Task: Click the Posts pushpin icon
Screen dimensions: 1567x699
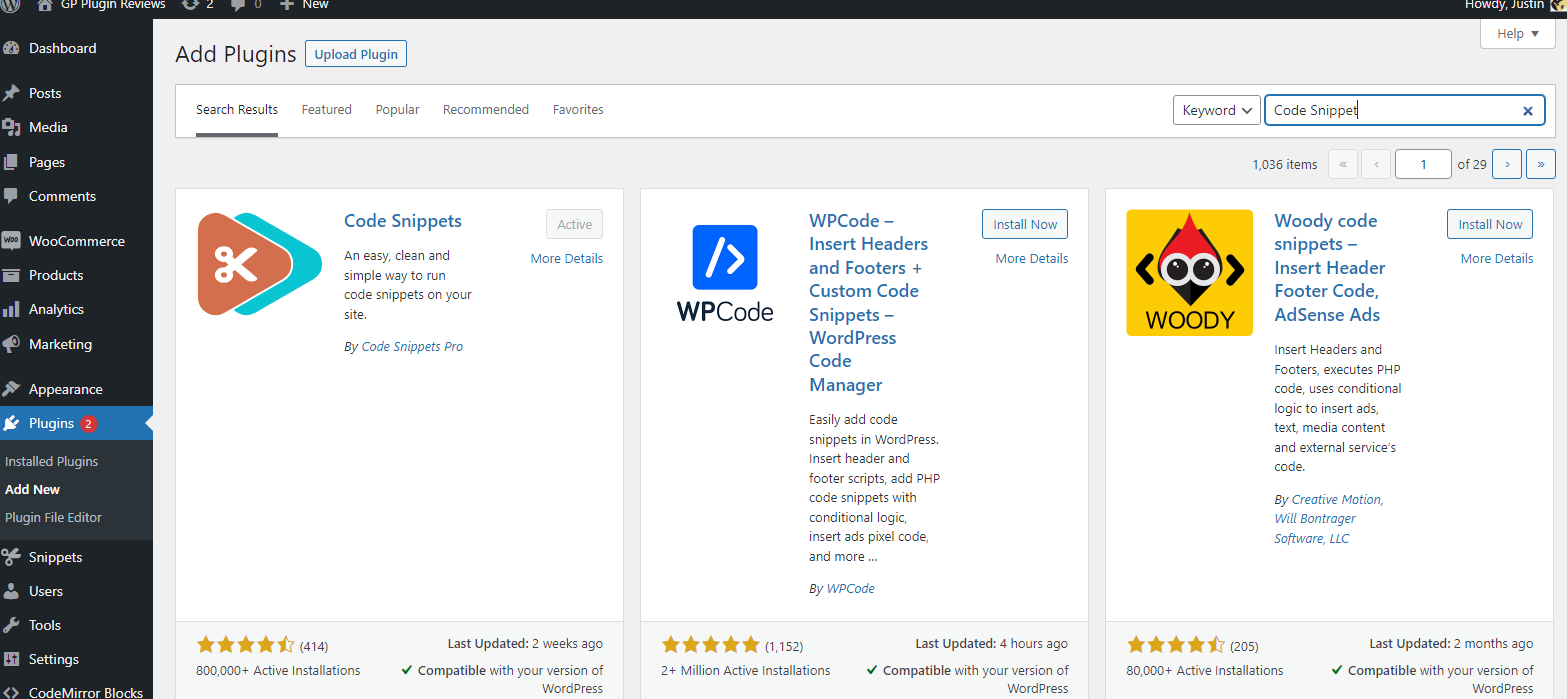Action: point(12,93)
